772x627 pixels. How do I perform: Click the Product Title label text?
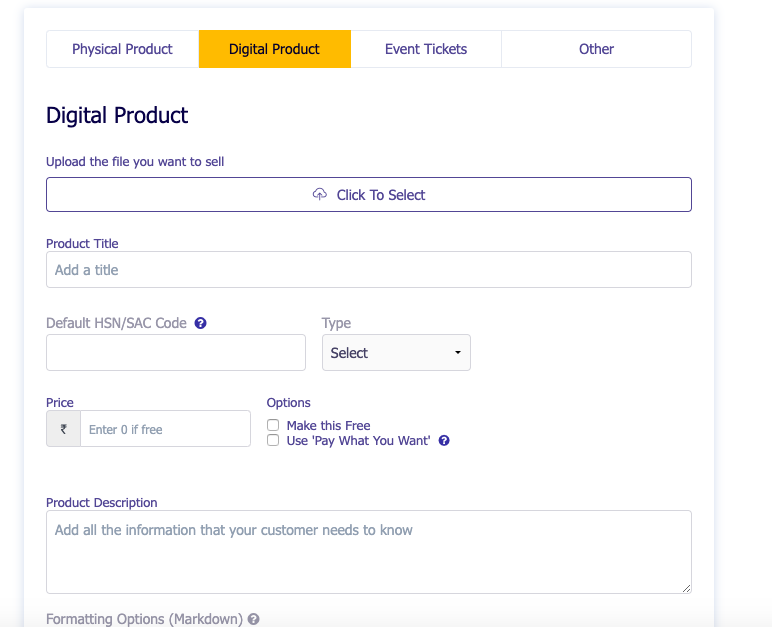coord(82,243)
